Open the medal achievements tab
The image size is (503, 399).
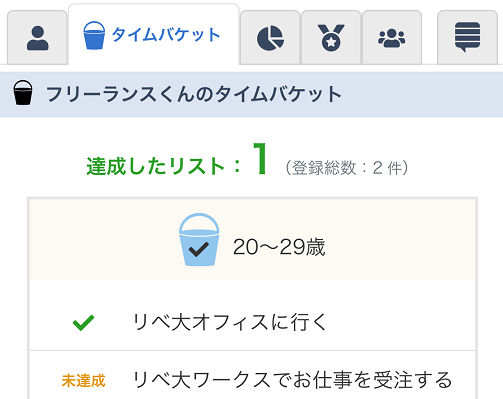(x=331, y=38)
